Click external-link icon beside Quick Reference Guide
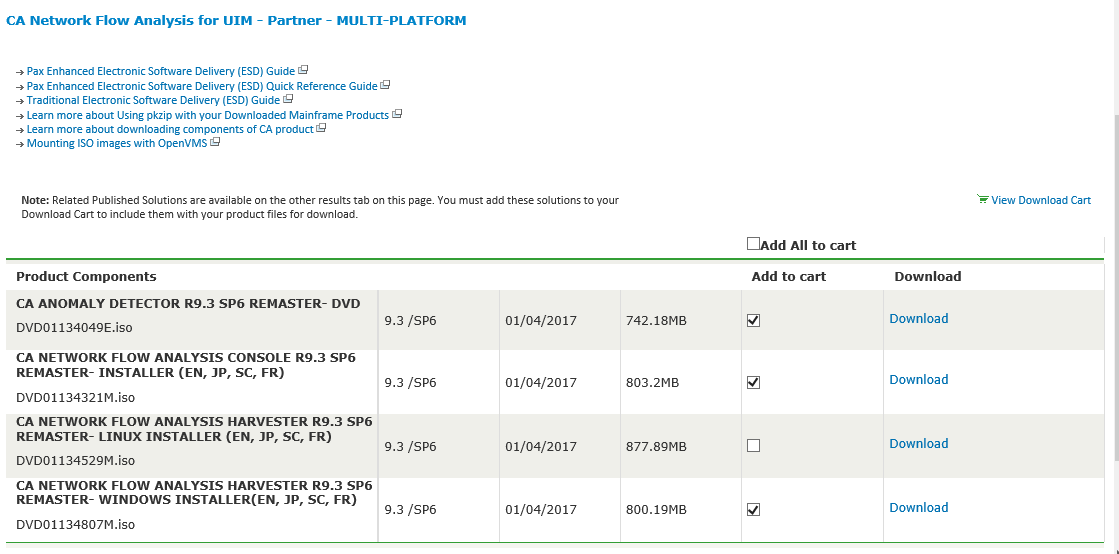The width and height of the screenshot is (1119, 554). 385,84
